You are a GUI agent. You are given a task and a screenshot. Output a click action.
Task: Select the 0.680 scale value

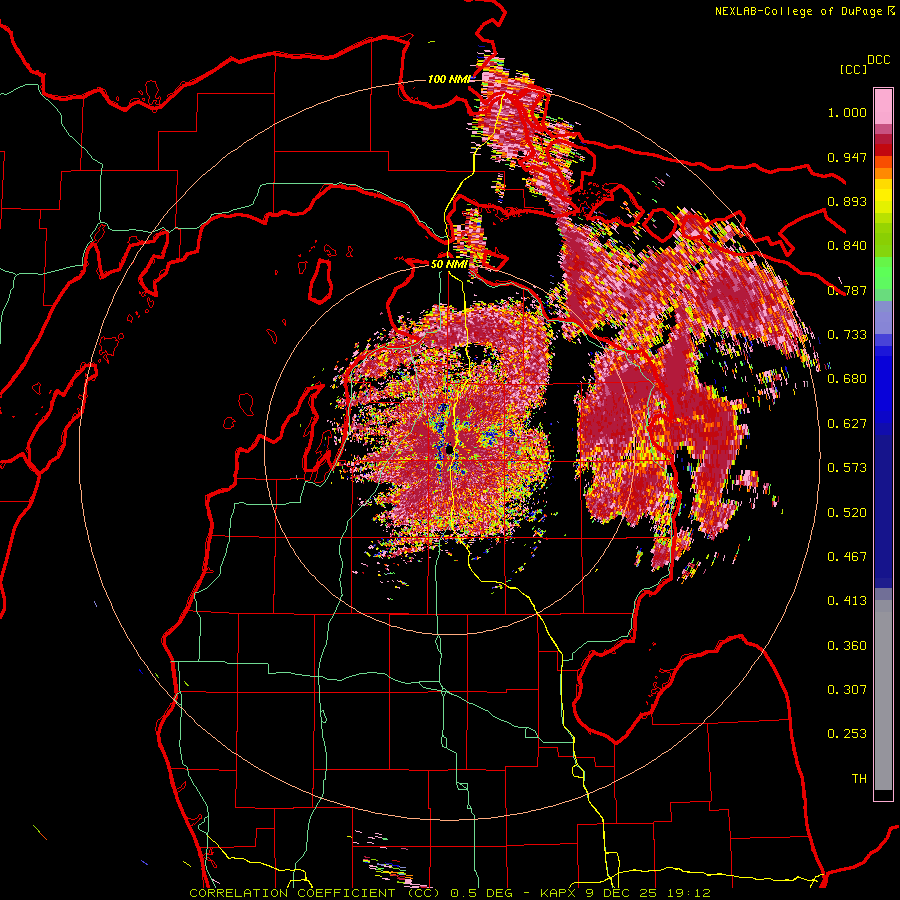point(847,379)
